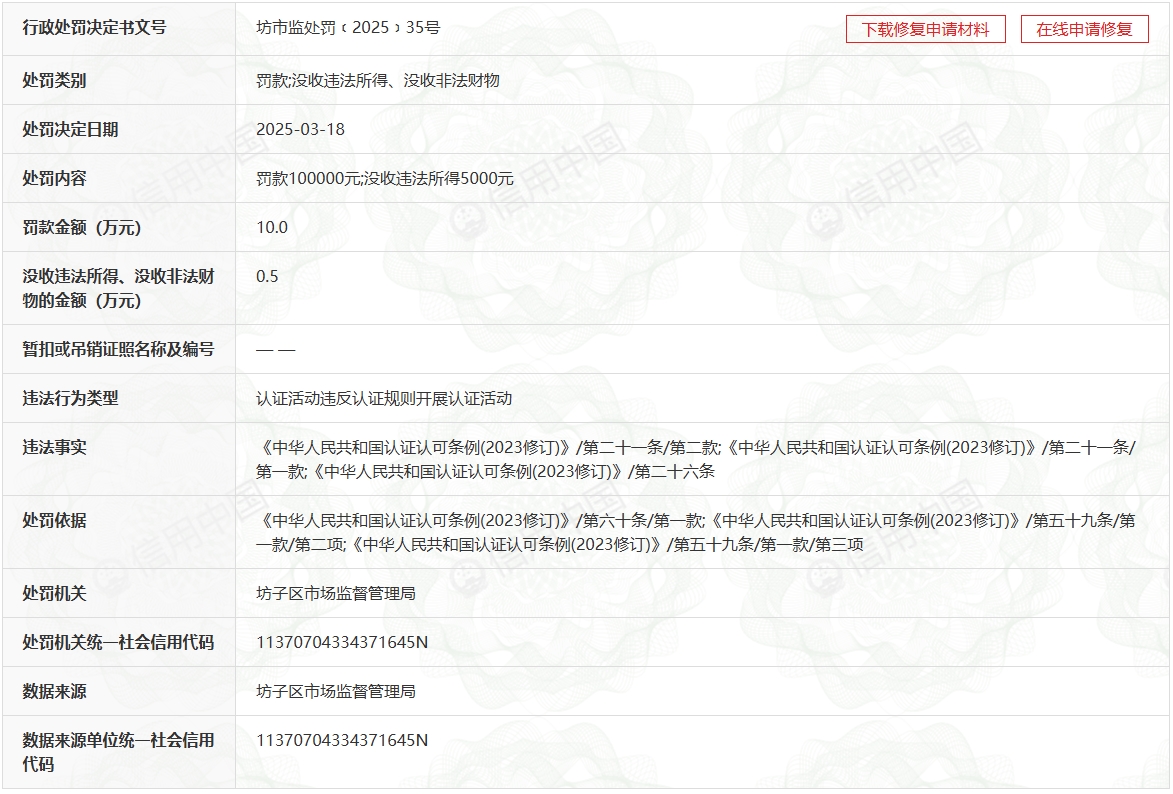Image resolution: width=1173 pixels, height=794 pixels.
Task: Click the 处罚依据 legal citation text
Action: point(695,532)
